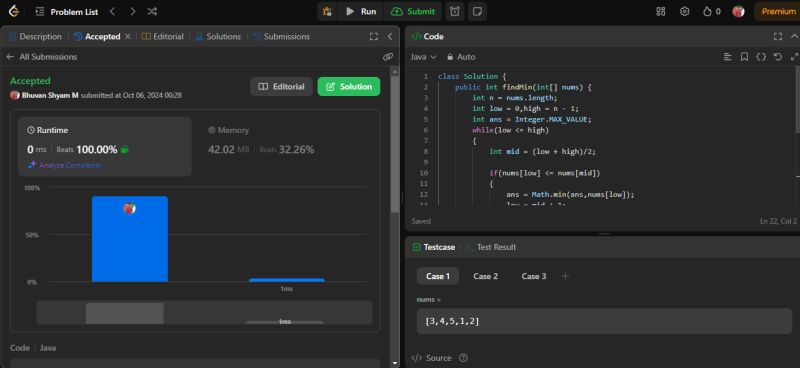Open the profile avatar menu
Viewport: 800px width, 368px height.
(x=738, y=11)
